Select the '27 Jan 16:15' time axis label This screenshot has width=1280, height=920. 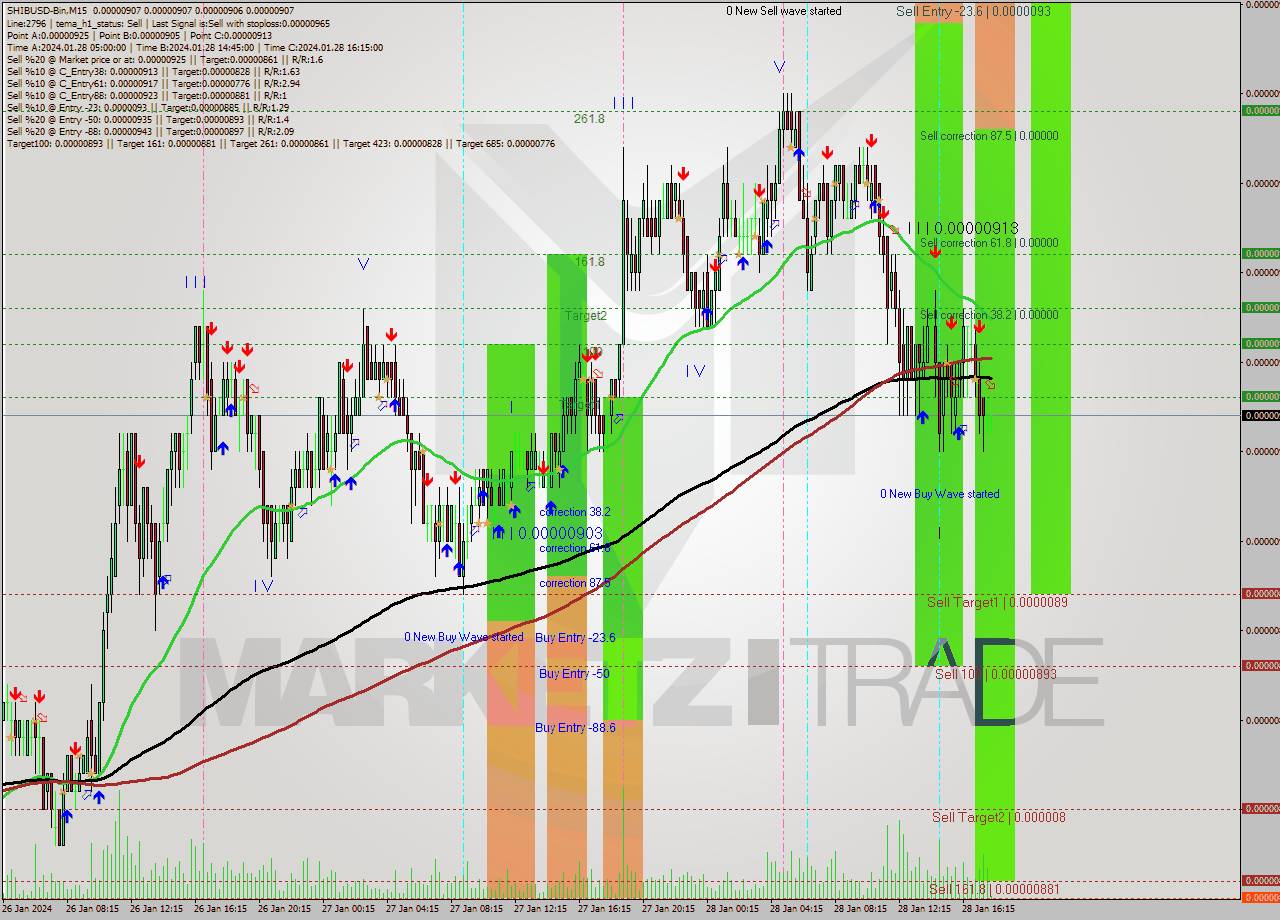tap(604, 909)
